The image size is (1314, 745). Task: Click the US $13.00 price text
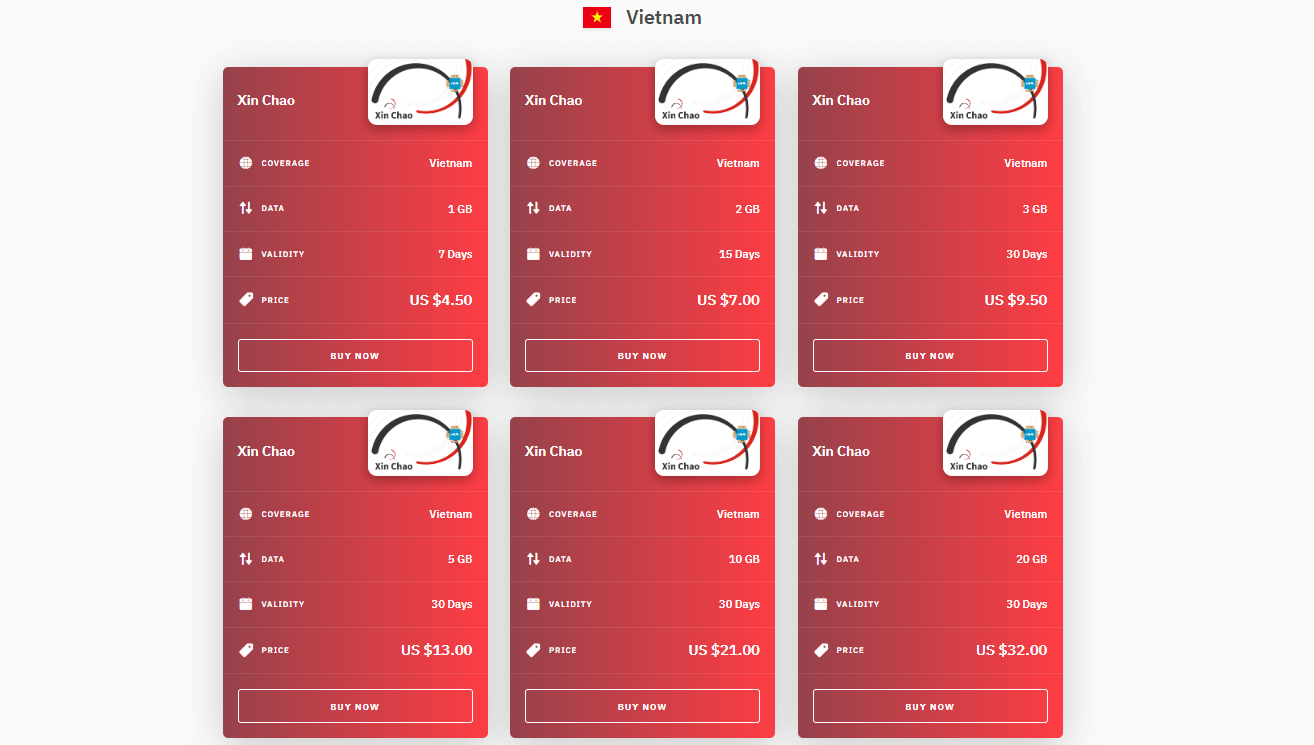point(437,650)
